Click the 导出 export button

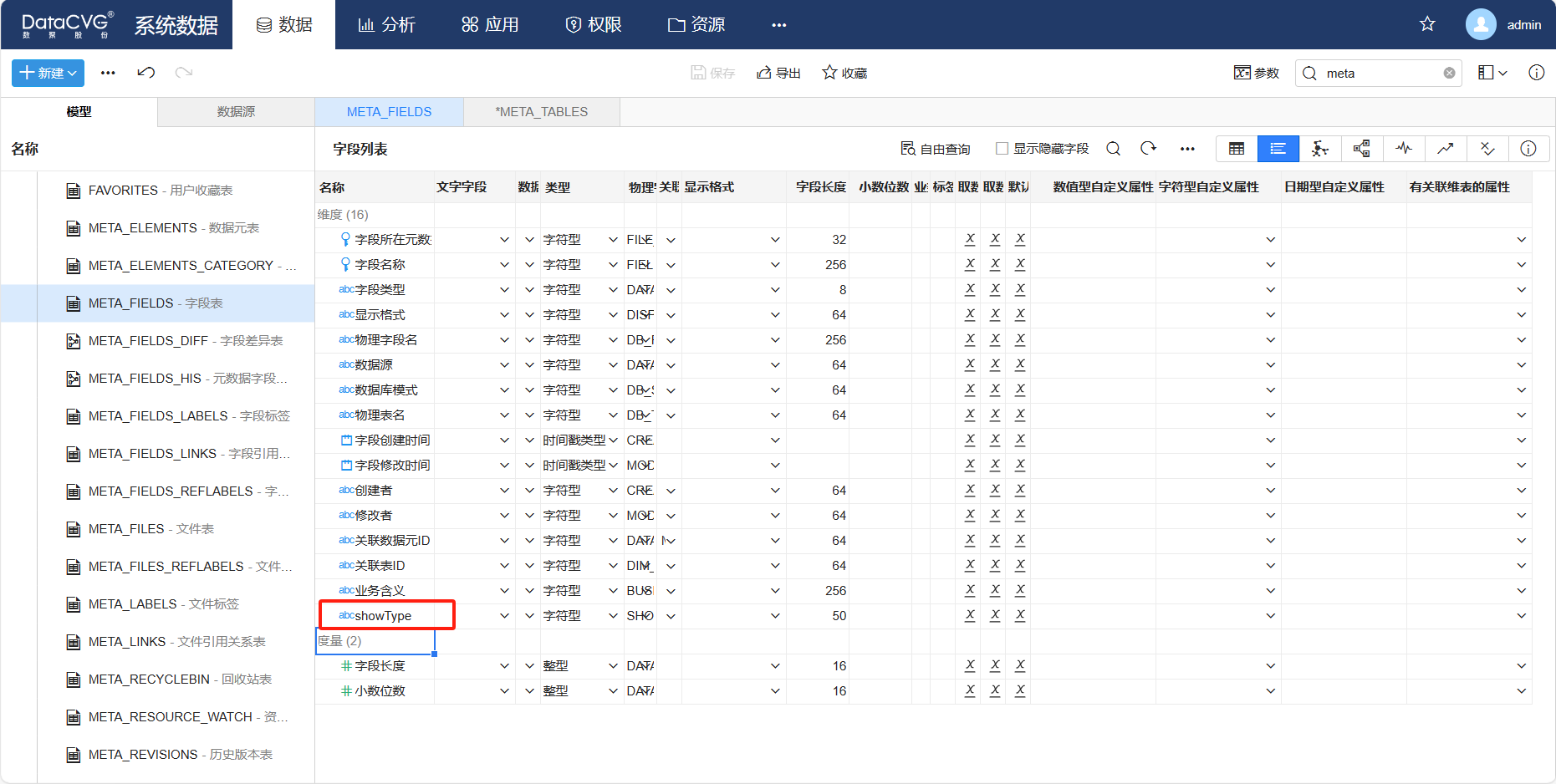778,73
